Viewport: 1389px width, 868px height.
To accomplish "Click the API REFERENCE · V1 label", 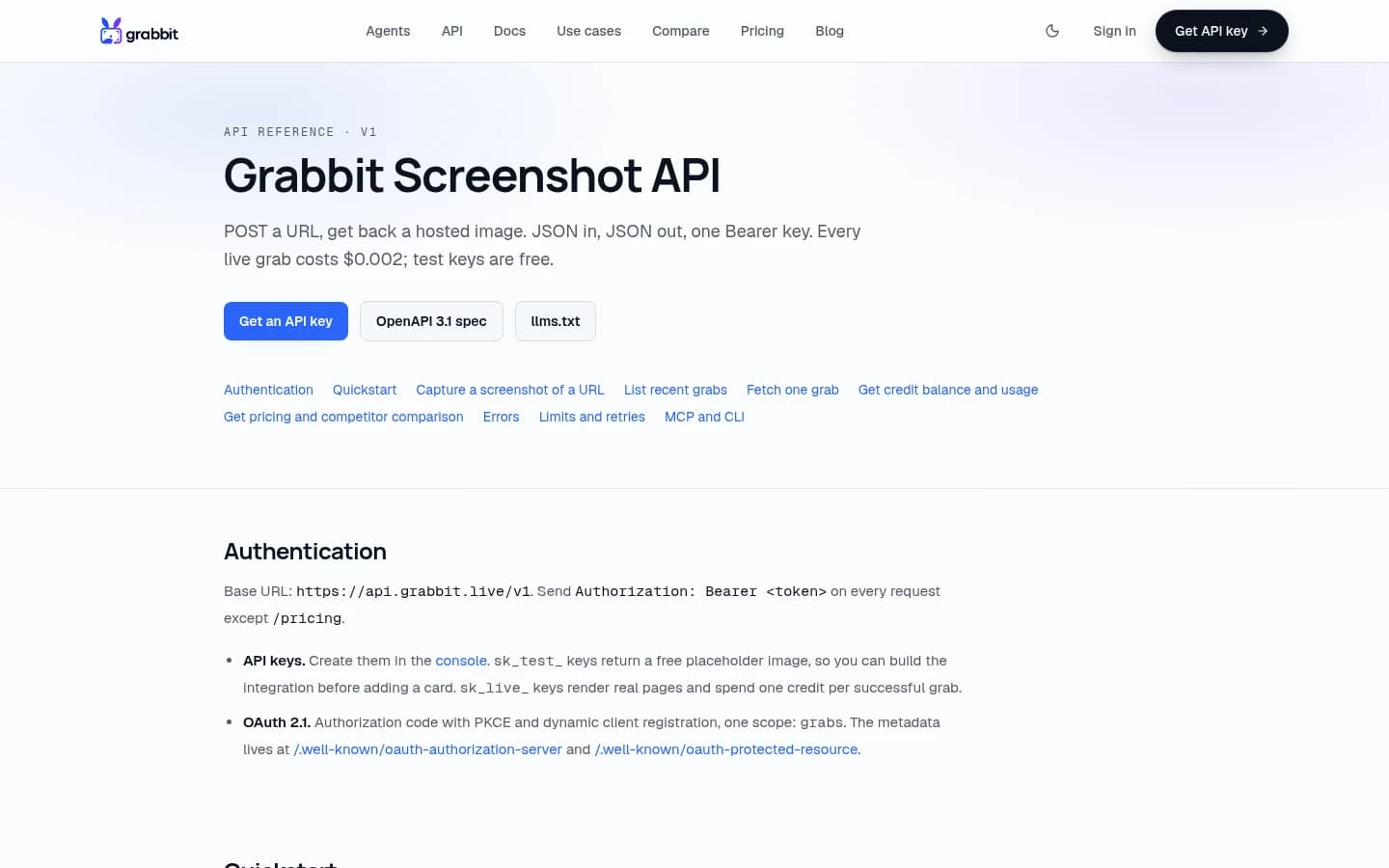I will [300, 132].
